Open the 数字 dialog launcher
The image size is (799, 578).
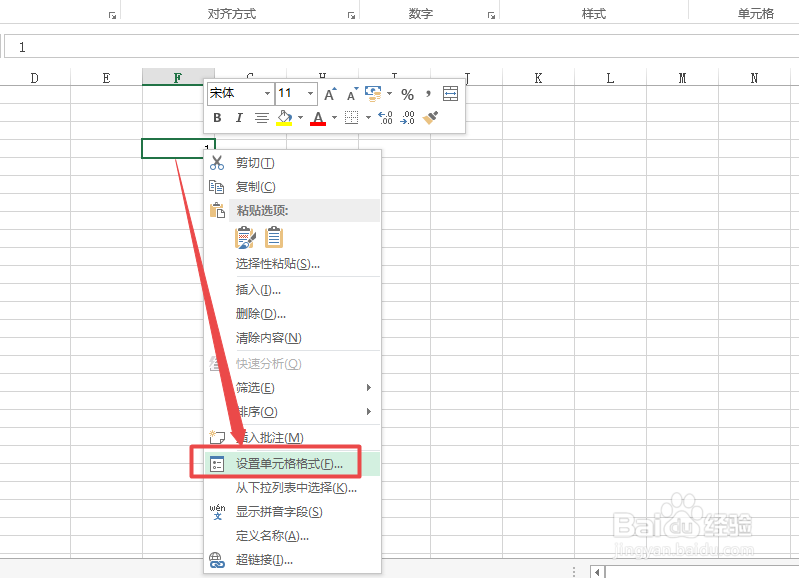(x=491, y=16)
